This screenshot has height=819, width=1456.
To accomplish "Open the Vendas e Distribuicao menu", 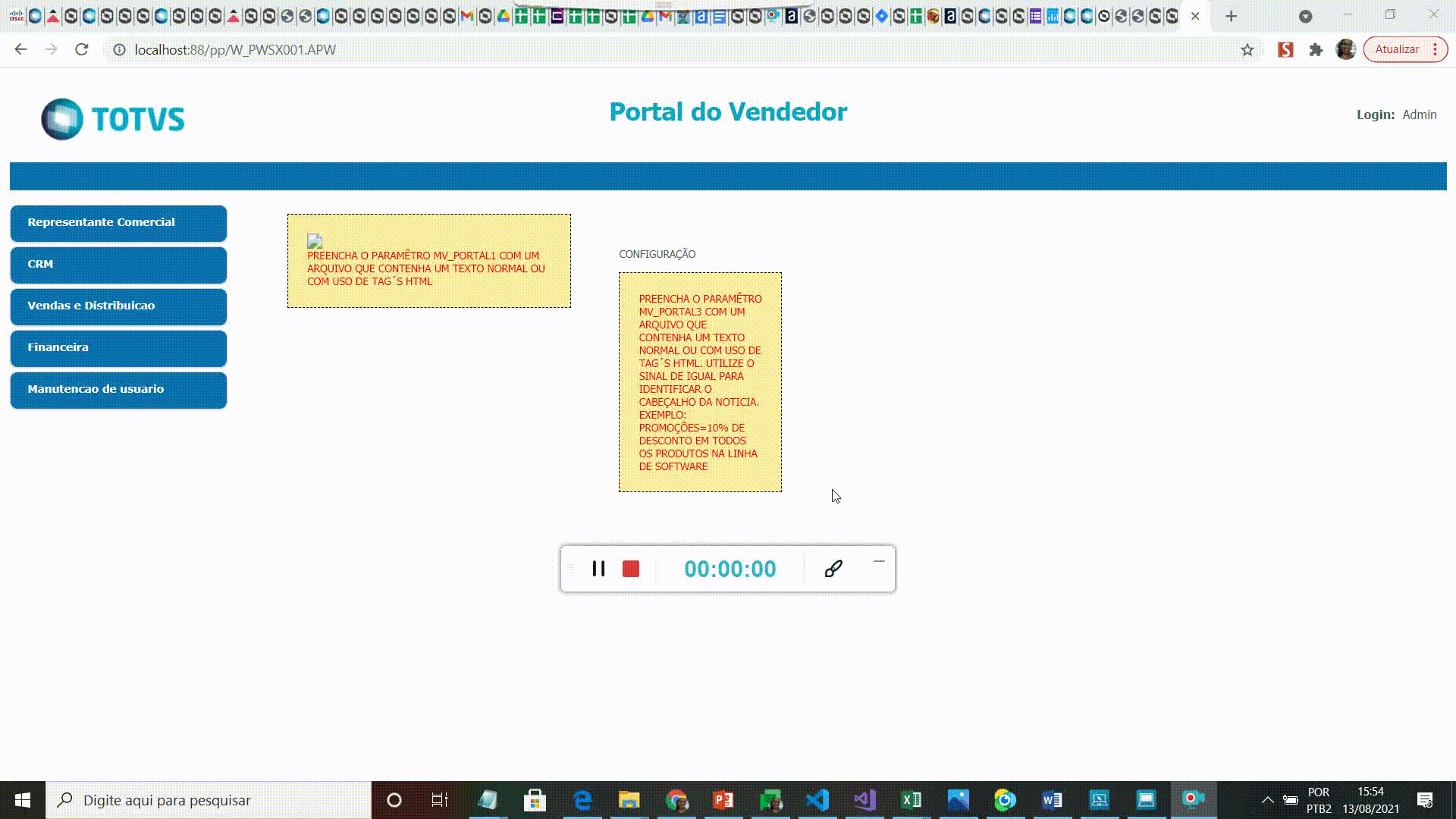I will [x=118, y=306].
